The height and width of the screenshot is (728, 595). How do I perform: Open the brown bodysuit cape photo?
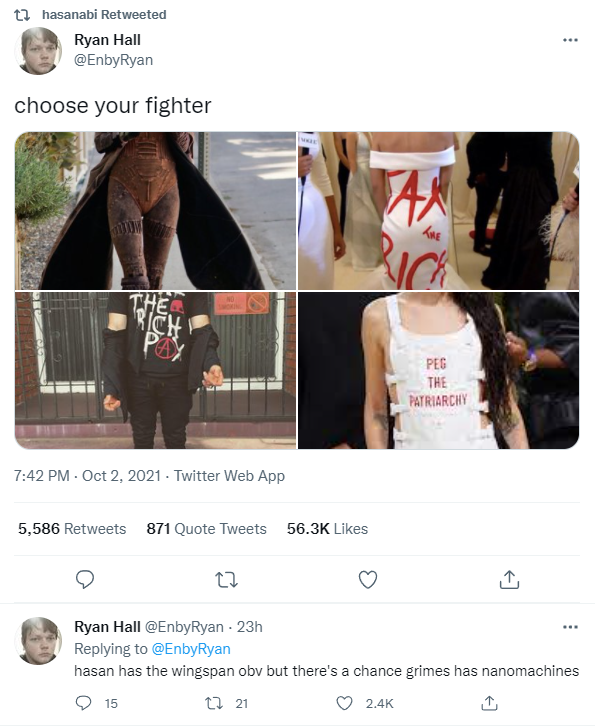click(x=155, y=211)
